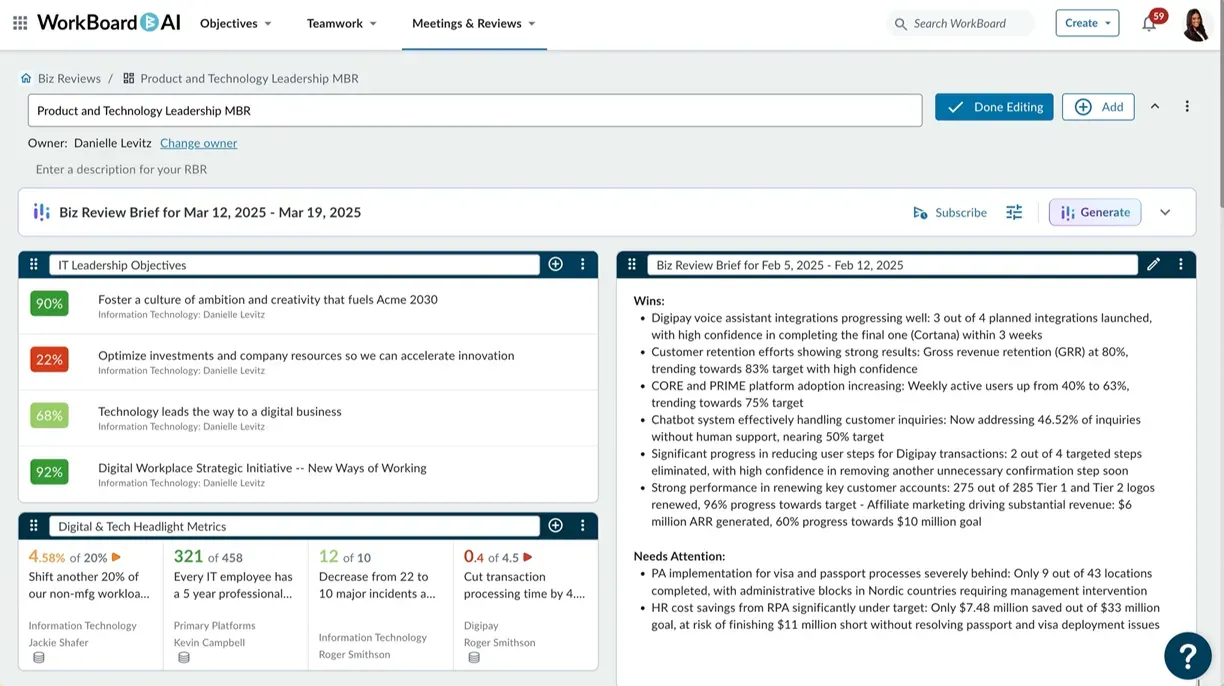Open 'Optimize investments and company resources' objective
This screenshot has height=686, width=1224.
306,355
